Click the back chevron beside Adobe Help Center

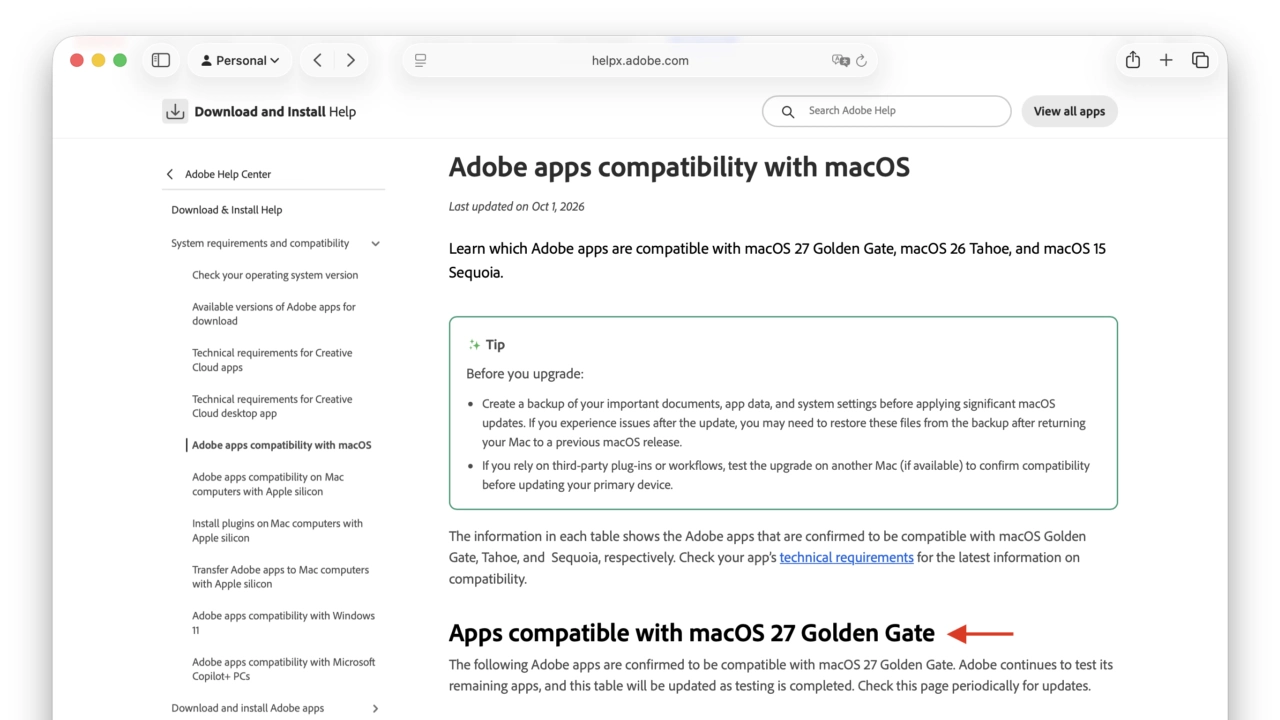(170, 174)
